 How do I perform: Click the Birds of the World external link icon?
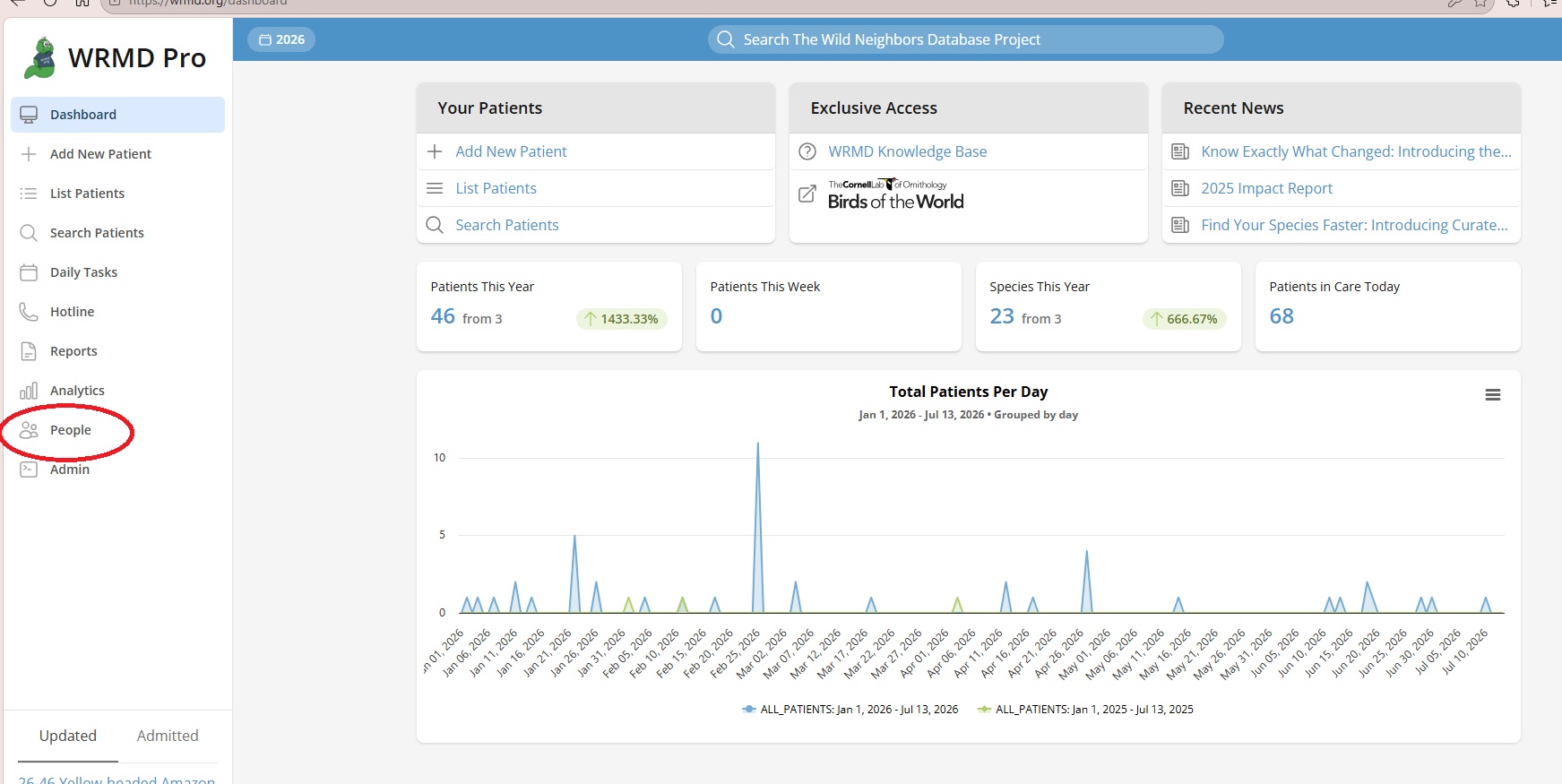(807, 194)
